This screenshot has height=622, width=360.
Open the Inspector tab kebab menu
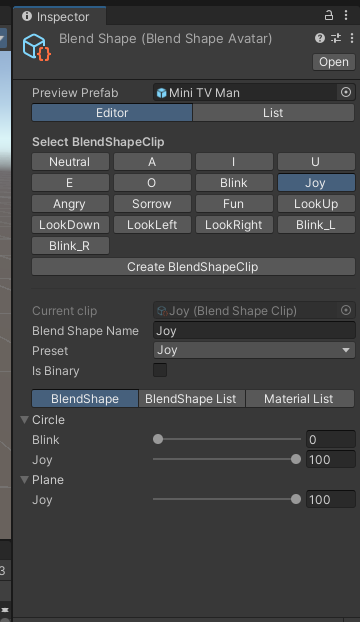tap(346, 15)
